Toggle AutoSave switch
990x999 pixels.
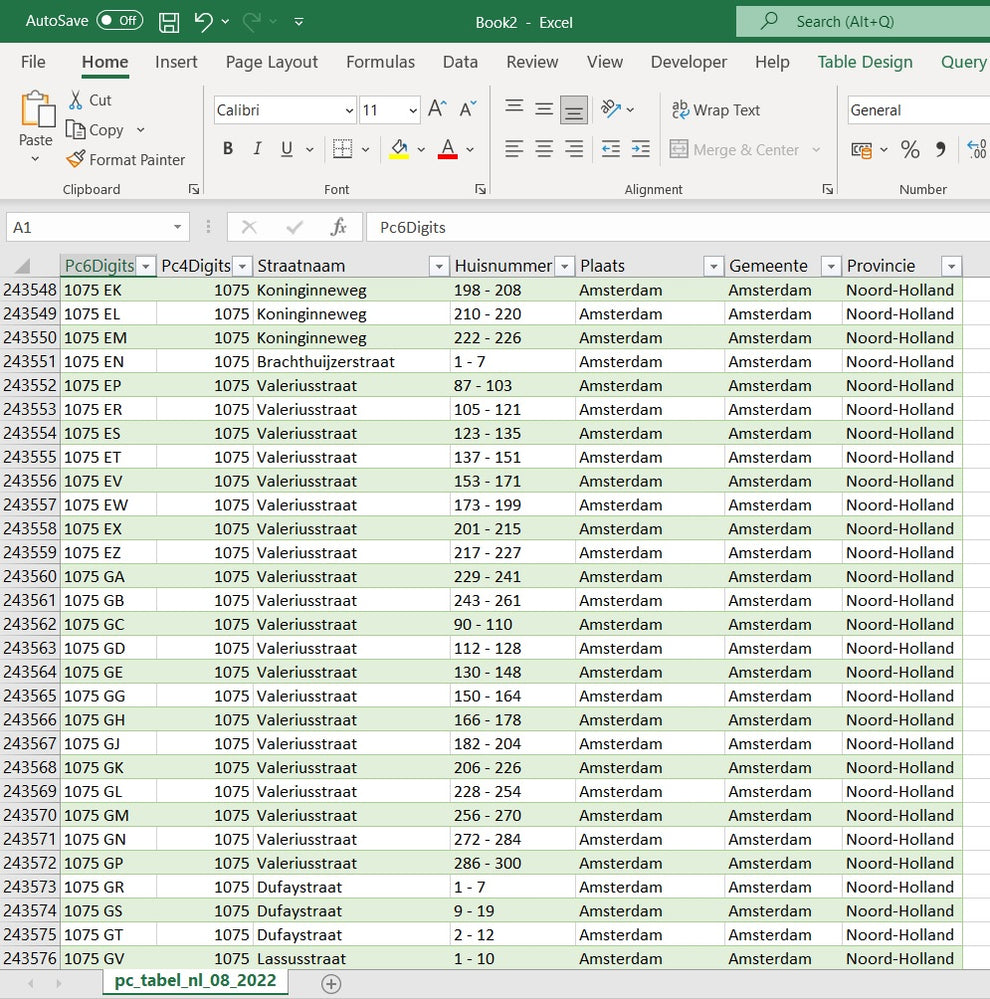coord(120,21)
